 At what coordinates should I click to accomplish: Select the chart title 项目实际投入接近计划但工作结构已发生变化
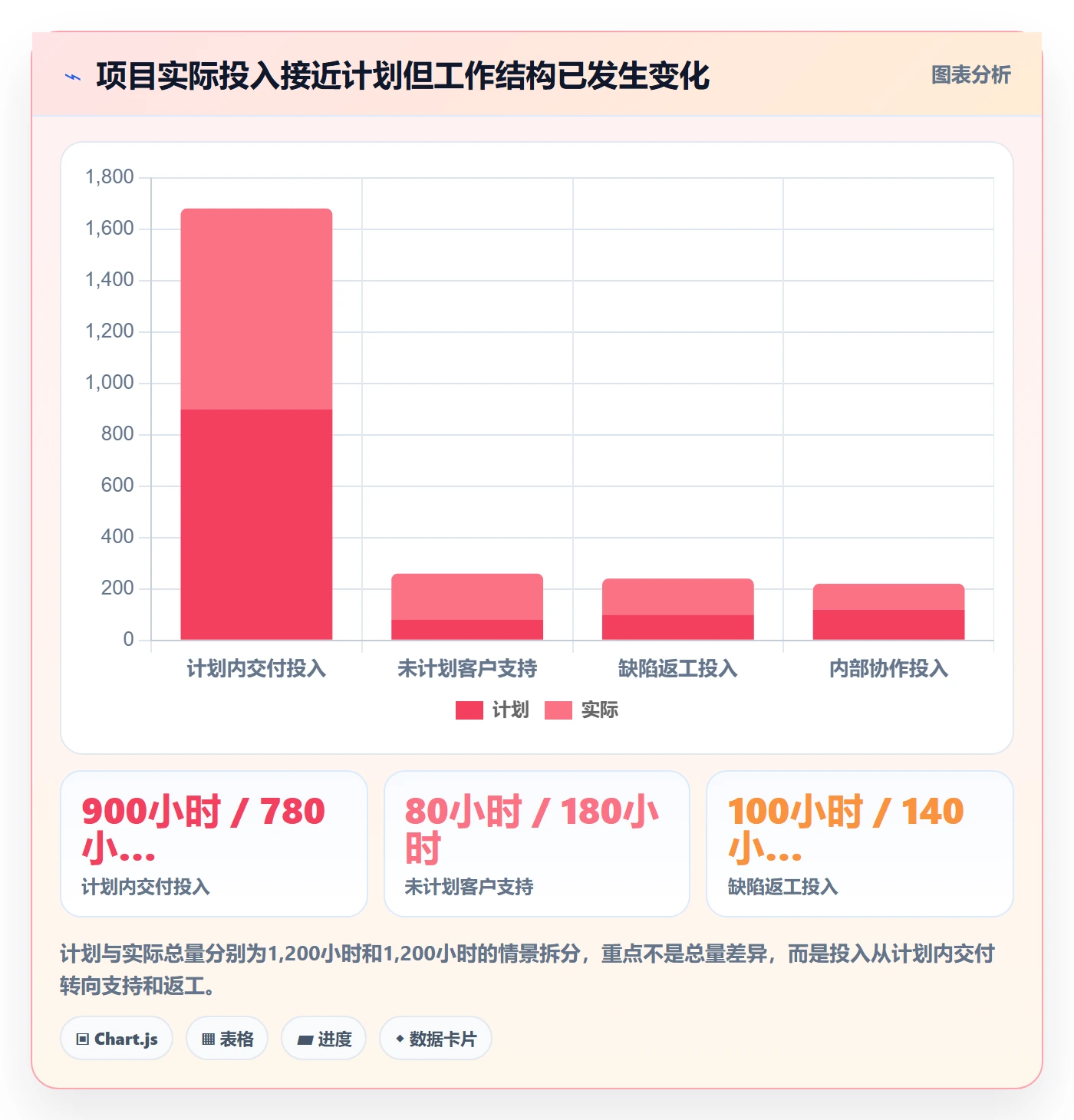[x=403, y=76]
